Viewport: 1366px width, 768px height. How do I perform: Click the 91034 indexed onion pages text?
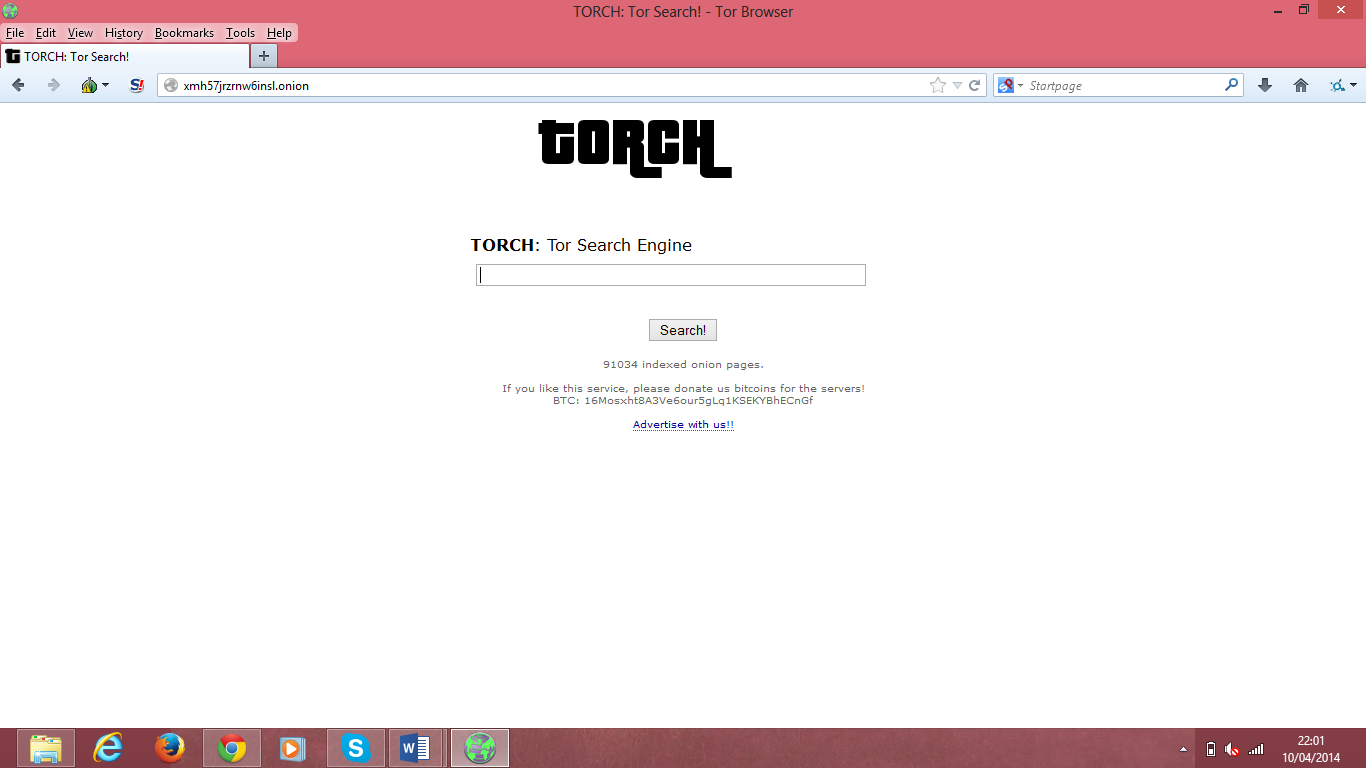(683, 364)
